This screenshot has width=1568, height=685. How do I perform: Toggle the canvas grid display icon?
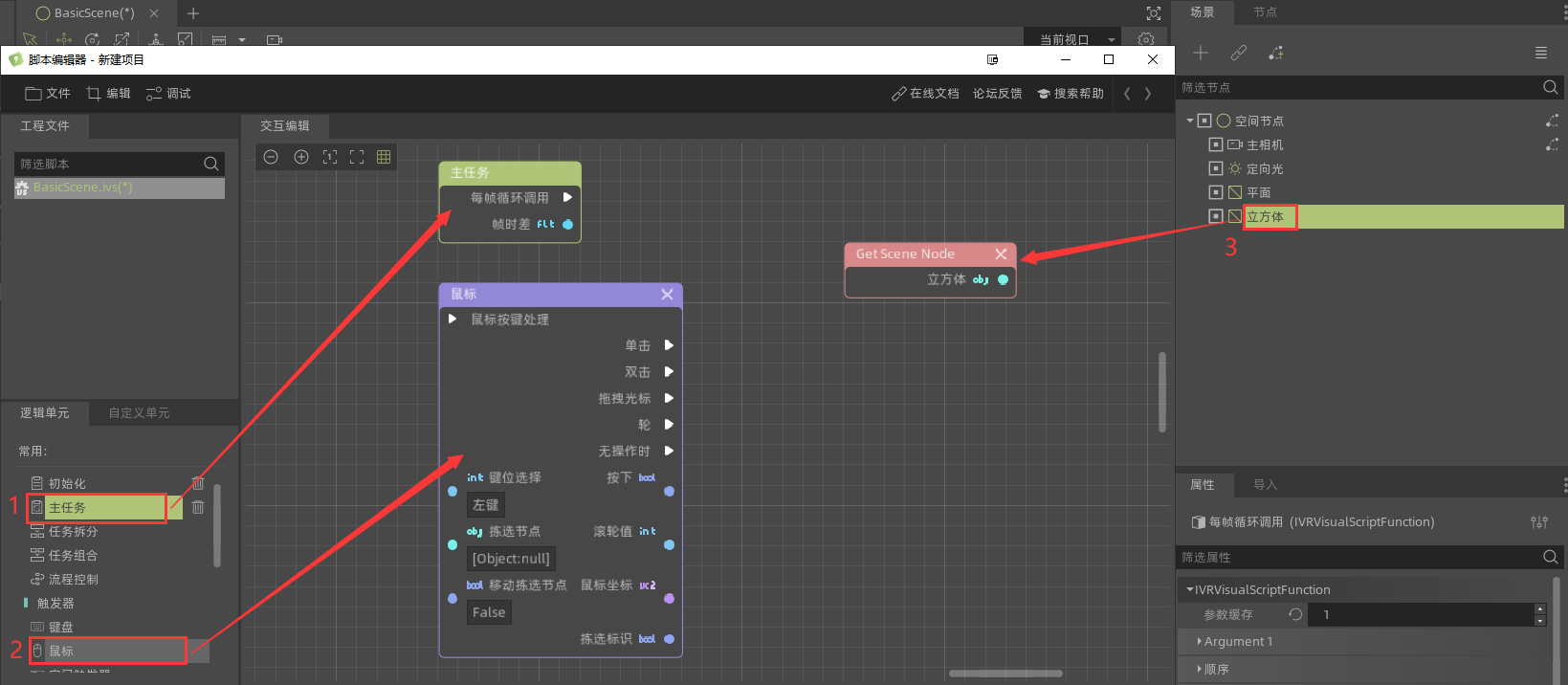click(384, 157)
